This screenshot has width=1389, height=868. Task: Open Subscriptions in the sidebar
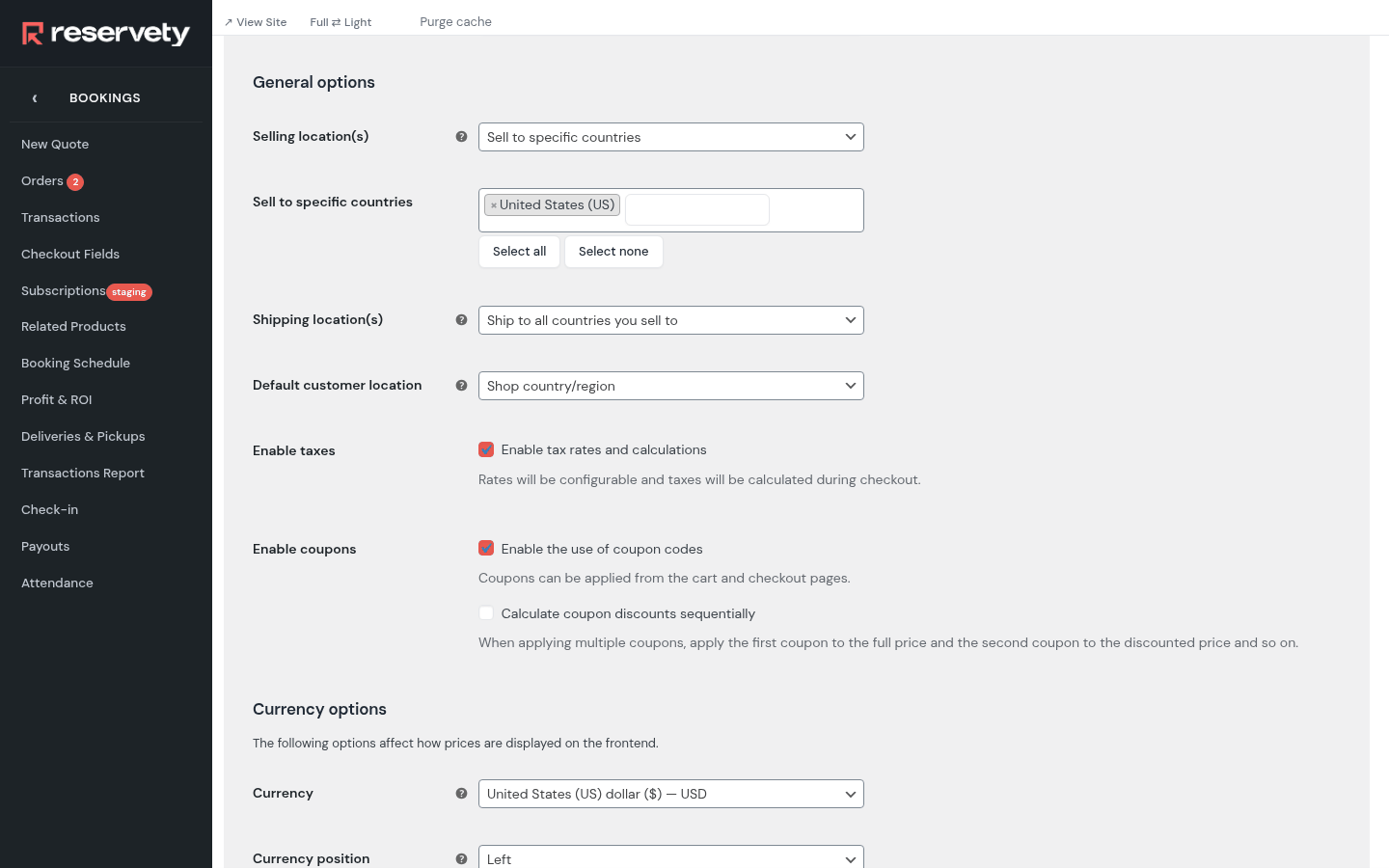coord(64,291)
